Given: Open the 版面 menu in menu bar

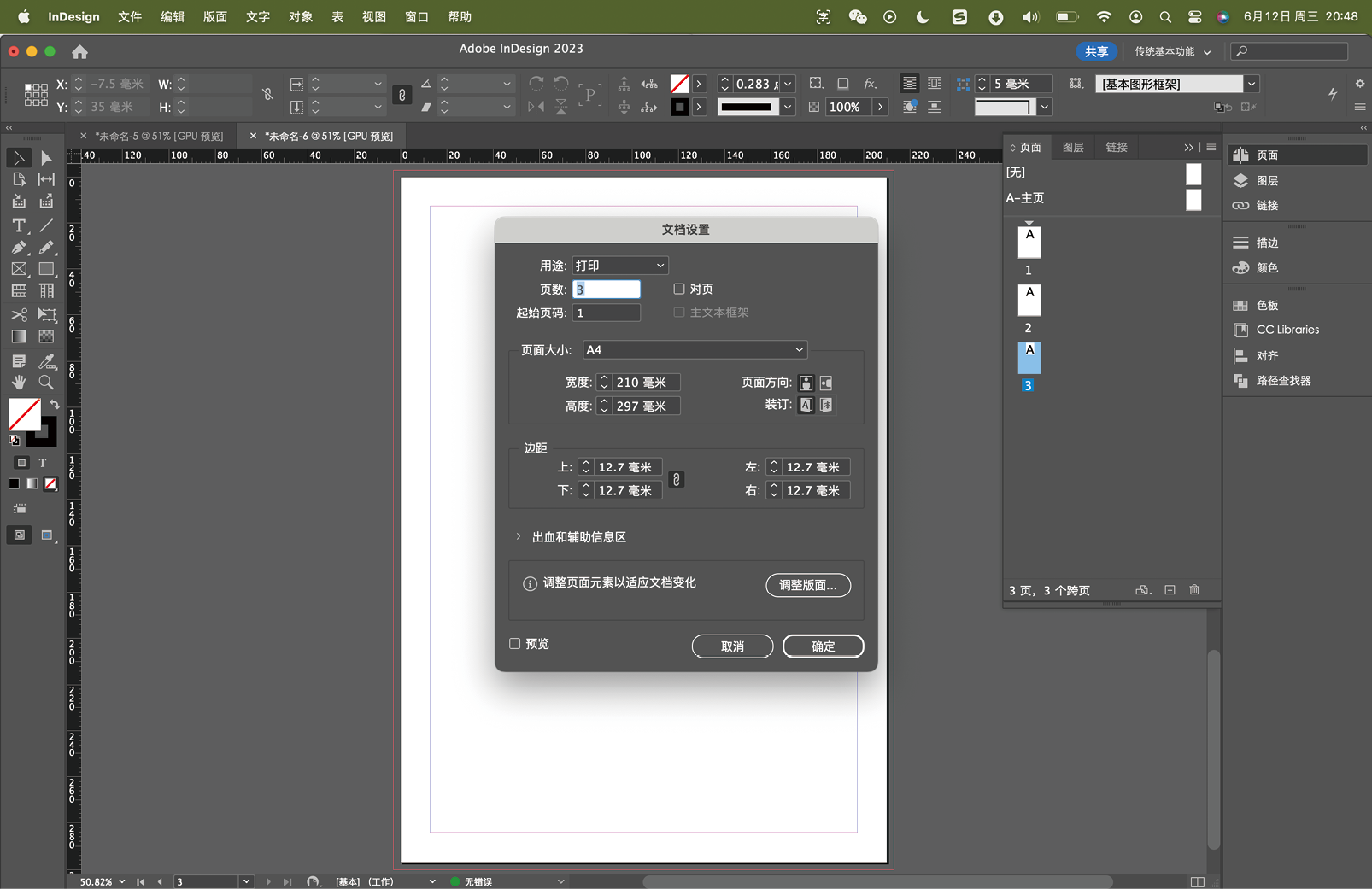Looking at the screenshot, I should click(215, 17).
